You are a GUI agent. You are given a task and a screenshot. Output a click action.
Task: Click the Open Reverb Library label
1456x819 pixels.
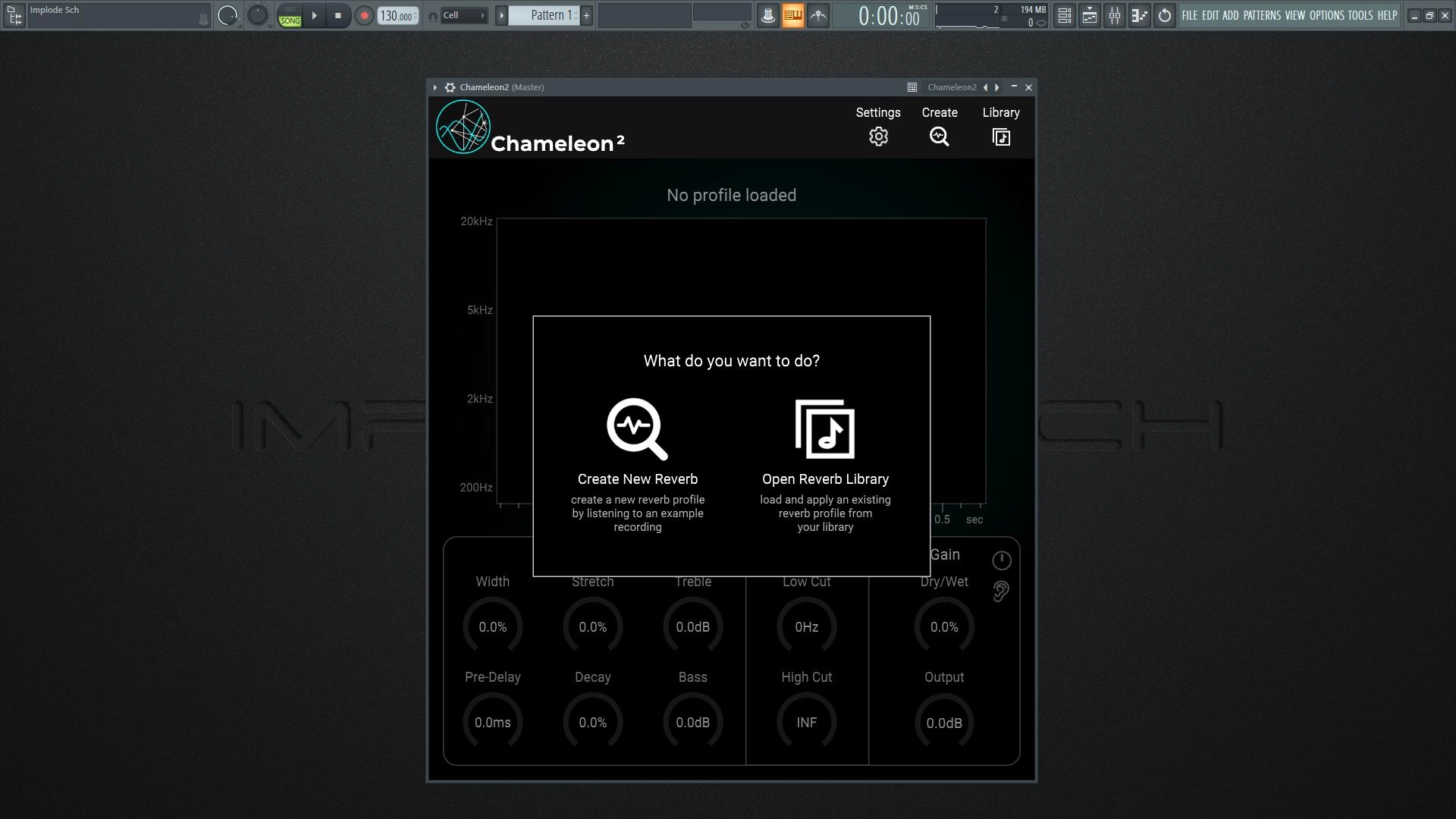coord(825,479)
